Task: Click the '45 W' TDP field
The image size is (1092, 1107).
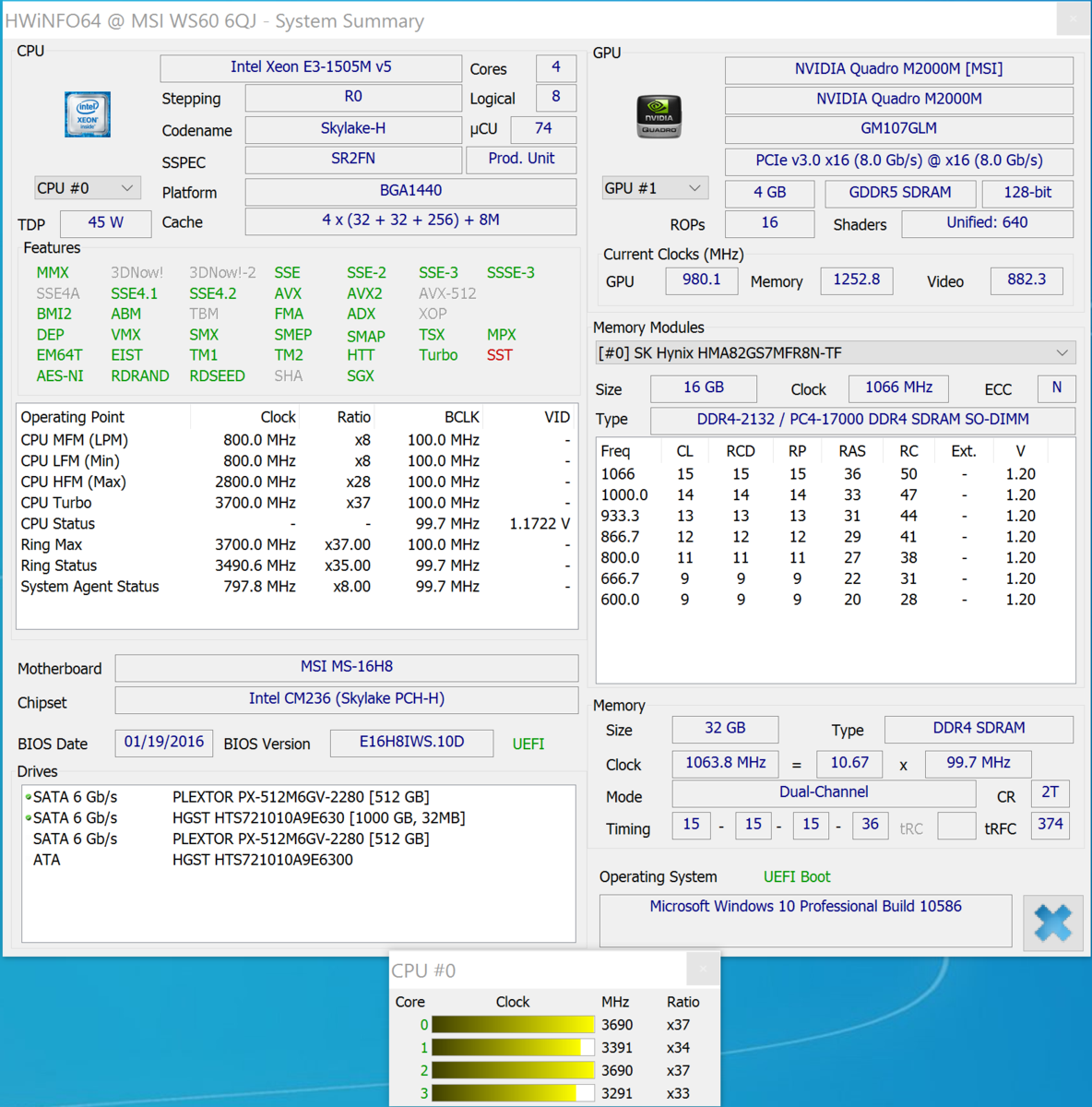Action: (105, 222)
